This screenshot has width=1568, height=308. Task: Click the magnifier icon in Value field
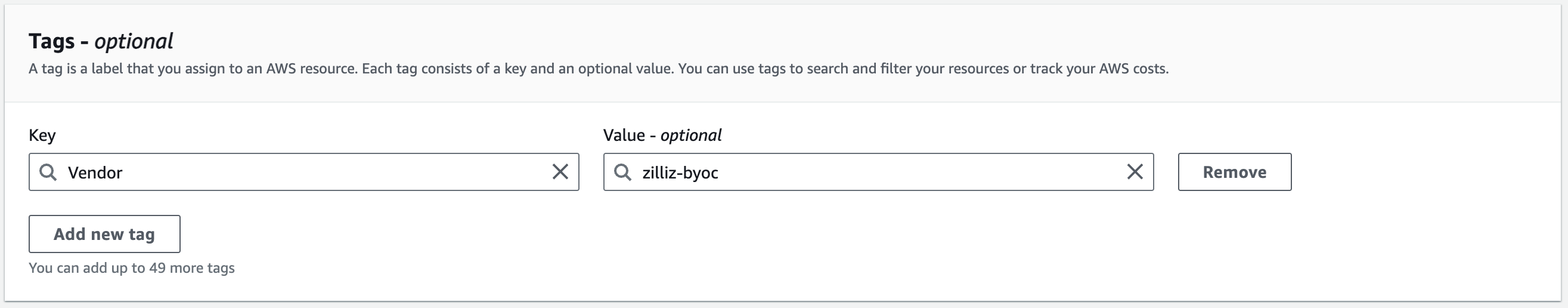[x=622, y=173]
